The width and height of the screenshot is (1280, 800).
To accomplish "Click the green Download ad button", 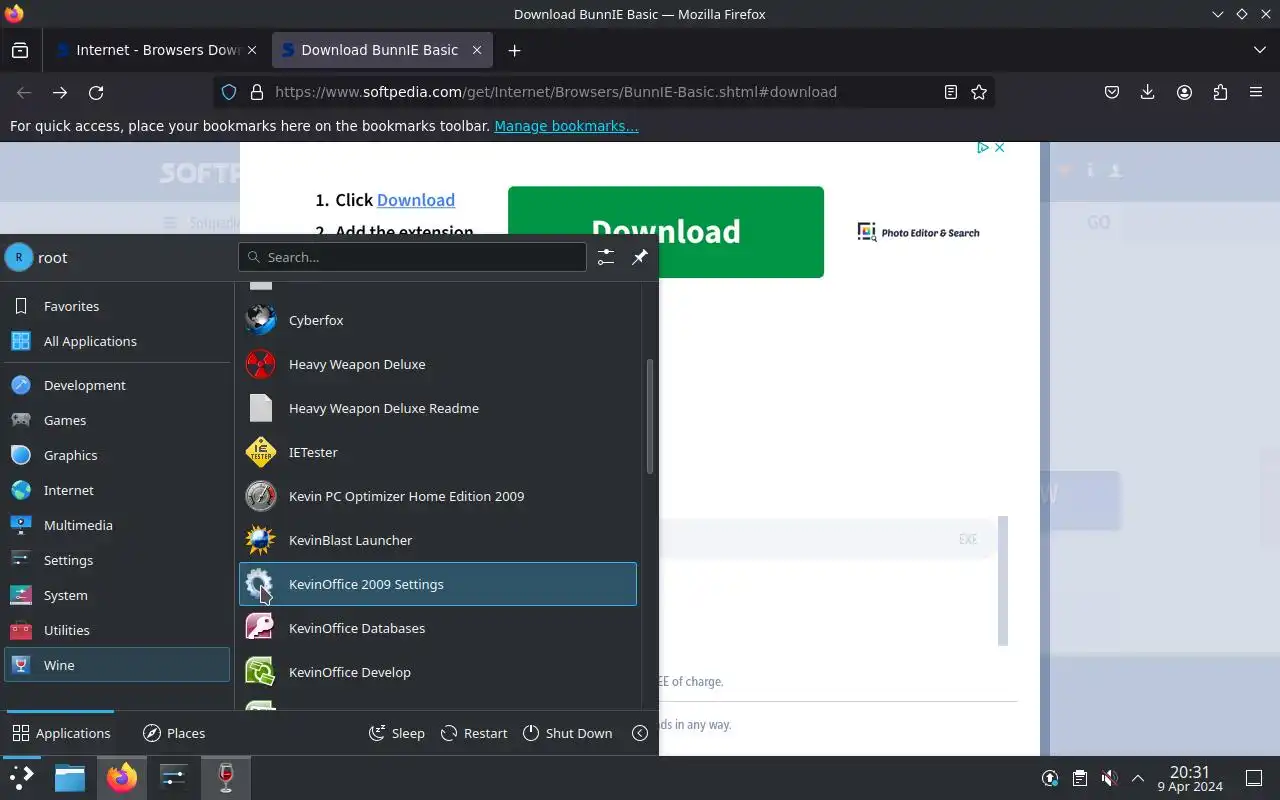I will 666,232.
